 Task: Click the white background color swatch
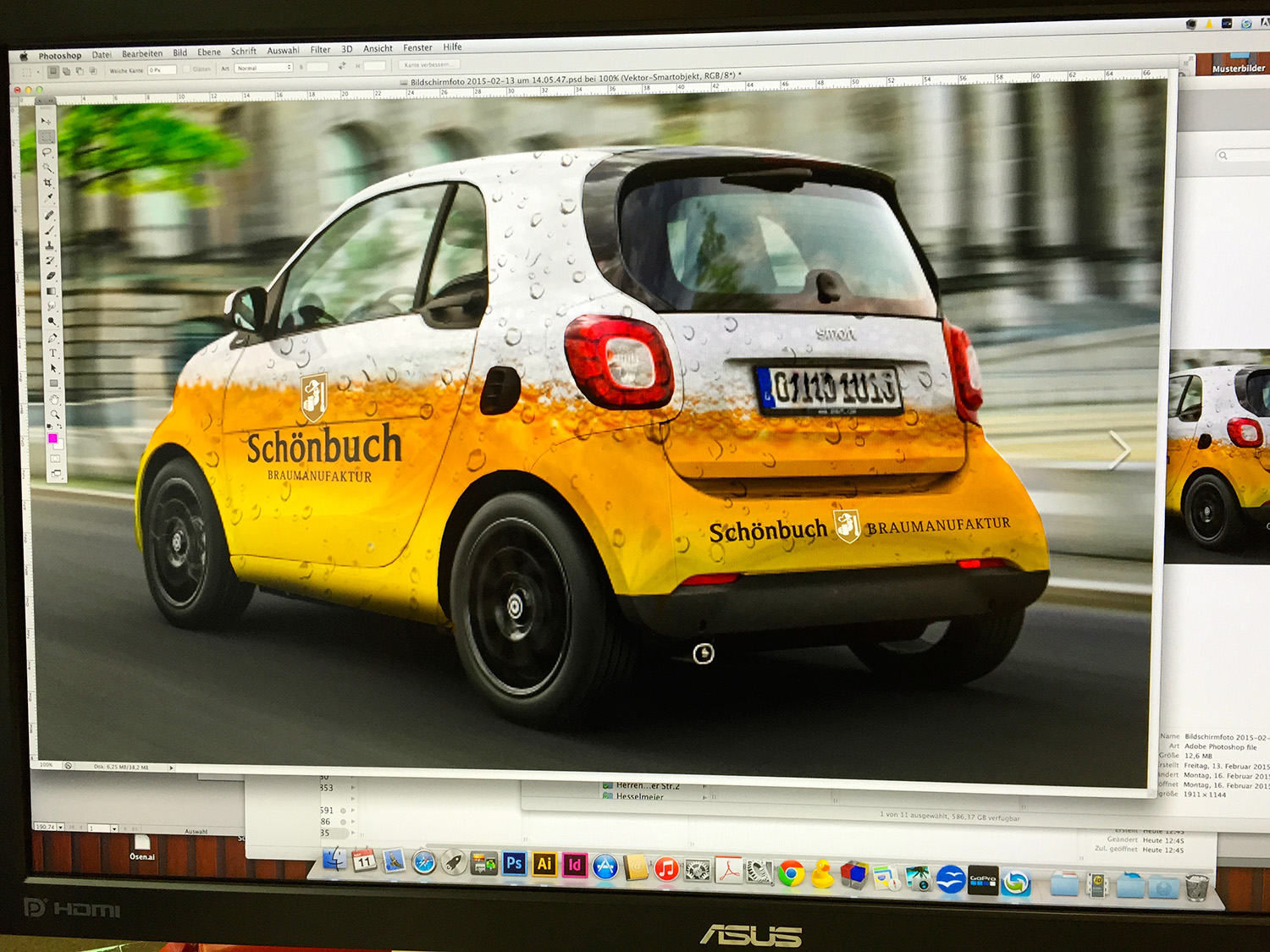tap(58, 445)
